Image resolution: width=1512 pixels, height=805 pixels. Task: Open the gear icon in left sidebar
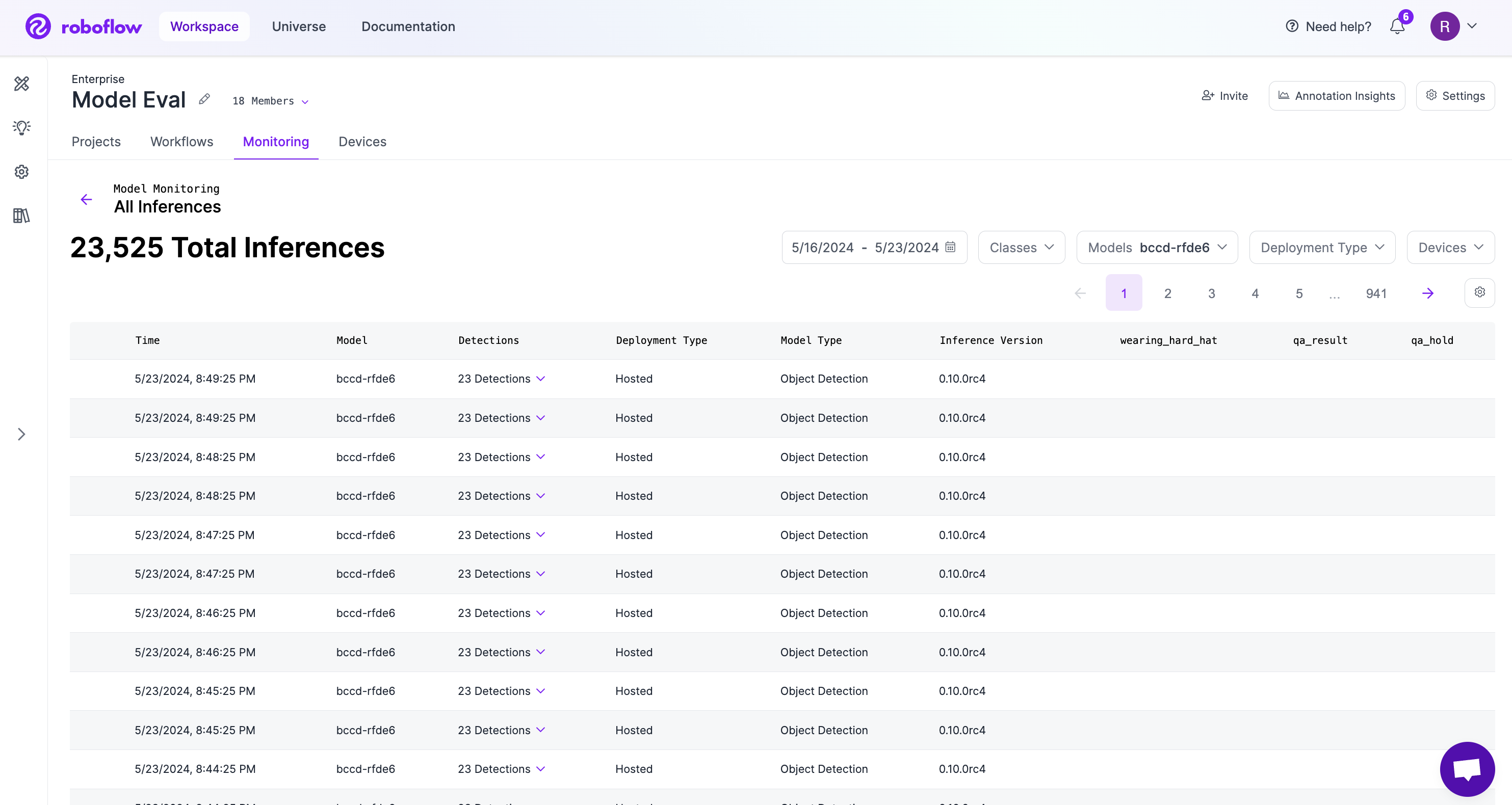[22, 172]
